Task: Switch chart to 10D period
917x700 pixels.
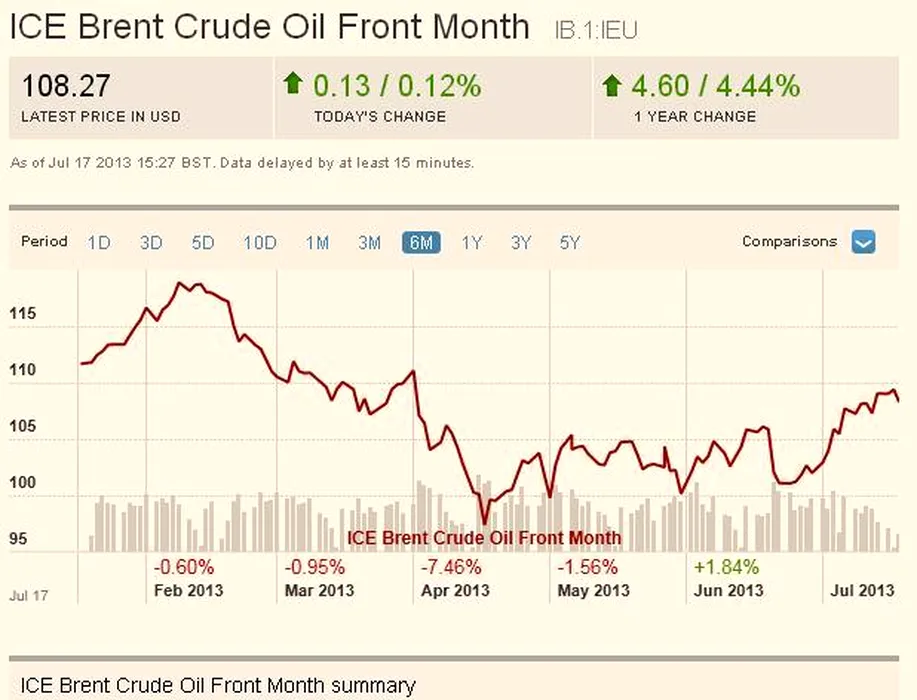Action: coord(260,242)
